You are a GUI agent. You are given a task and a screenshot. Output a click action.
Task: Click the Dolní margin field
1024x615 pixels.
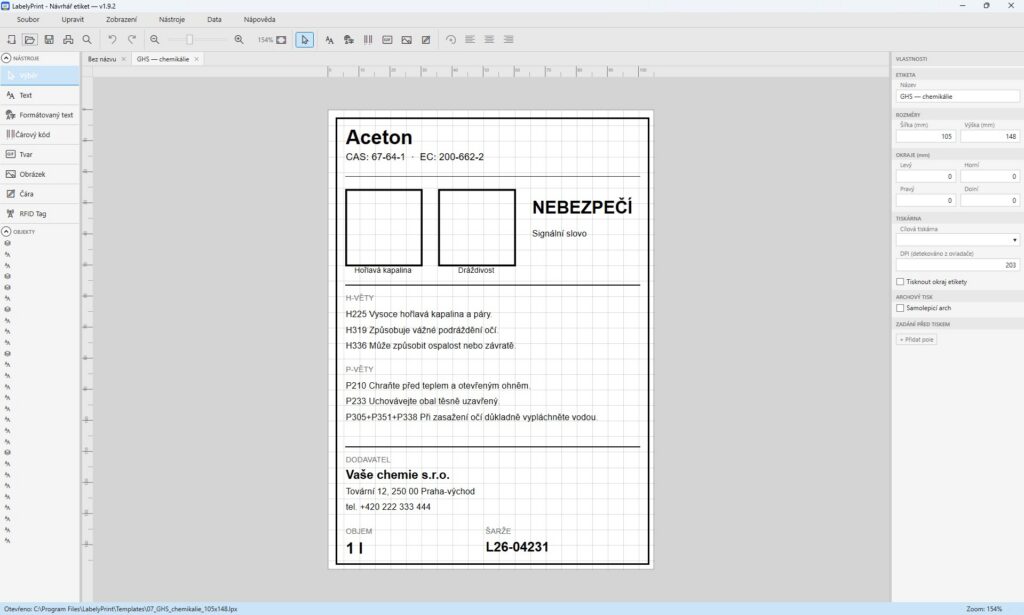[990, 200]
